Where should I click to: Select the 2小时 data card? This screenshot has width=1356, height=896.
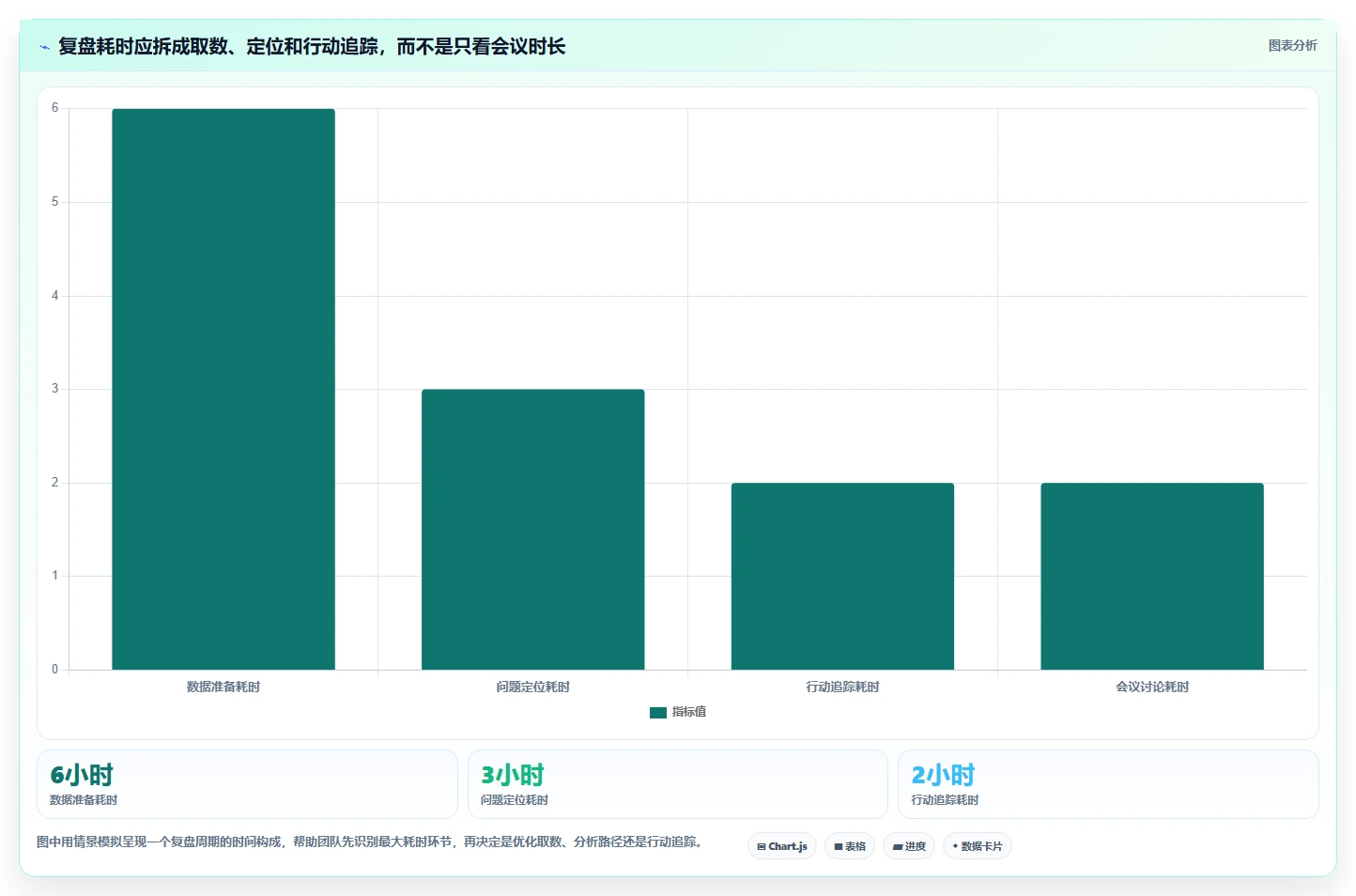pos(1108,784)
